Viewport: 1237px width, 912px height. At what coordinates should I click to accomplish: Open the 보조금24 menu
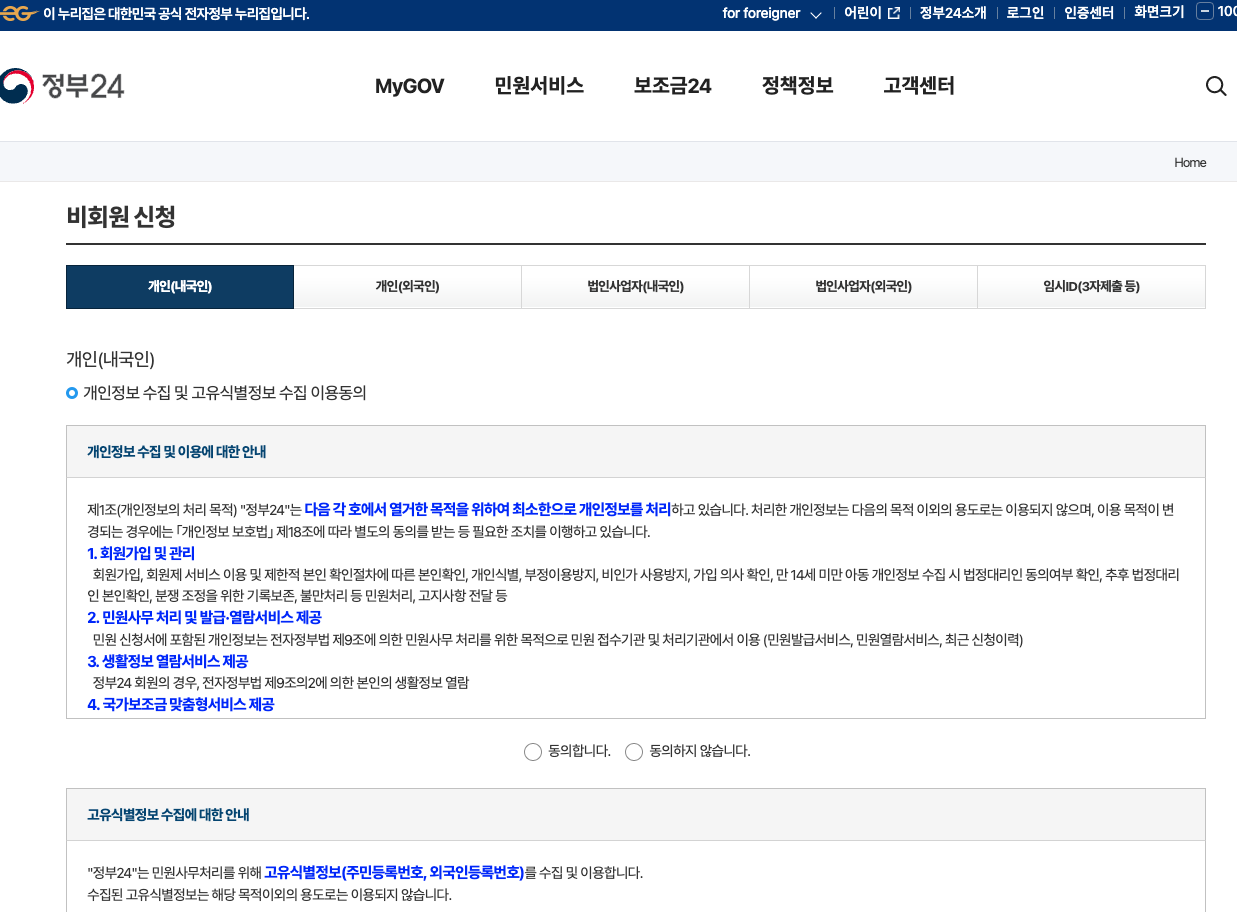[x=672, y=86]
